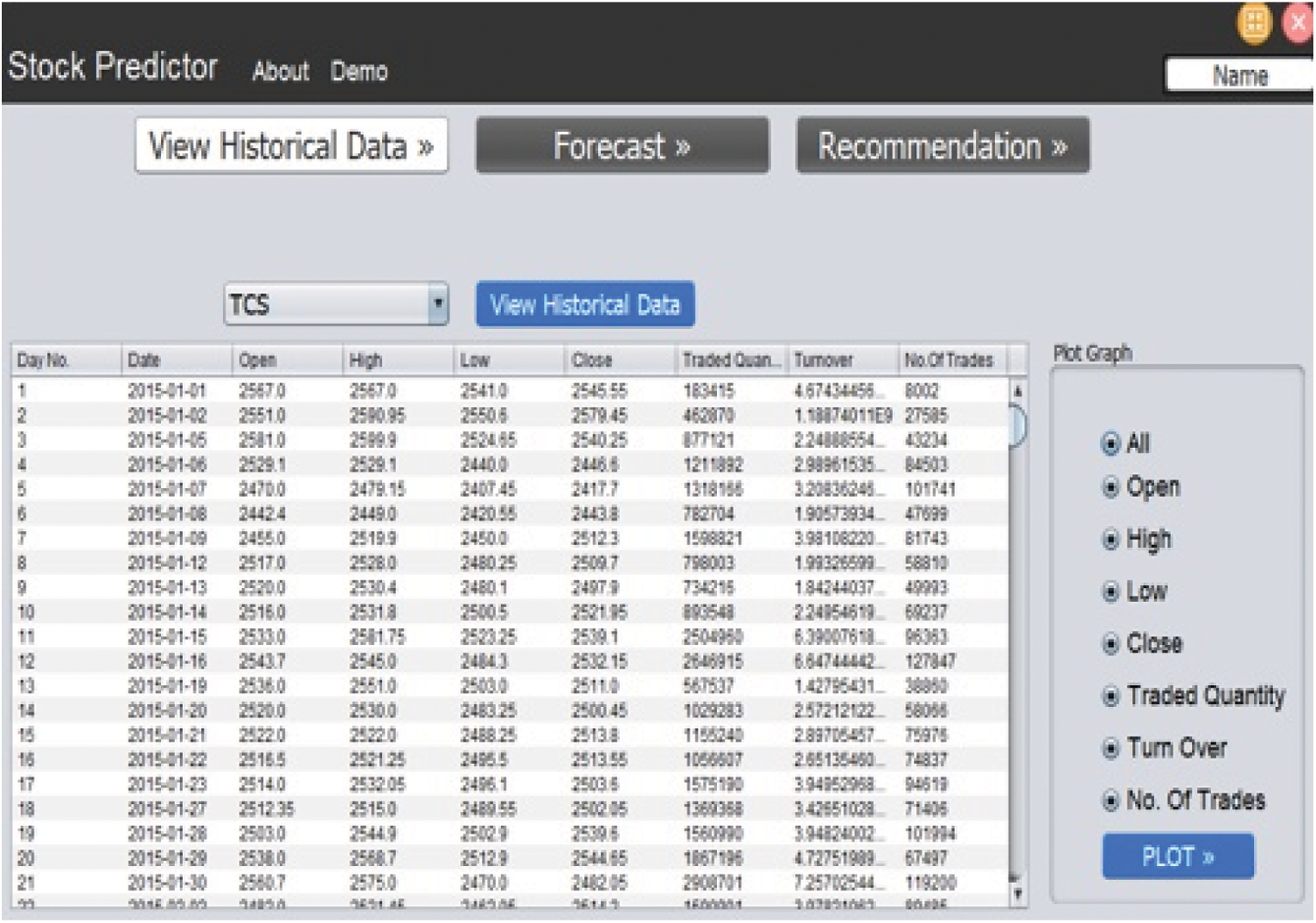Open the About menu

click(281, 71)
